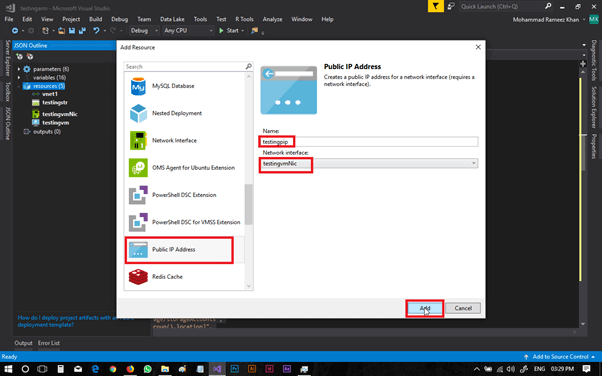Screen dimensions: 602x376
Task: Open Project menu
Action: coord(71,19)
